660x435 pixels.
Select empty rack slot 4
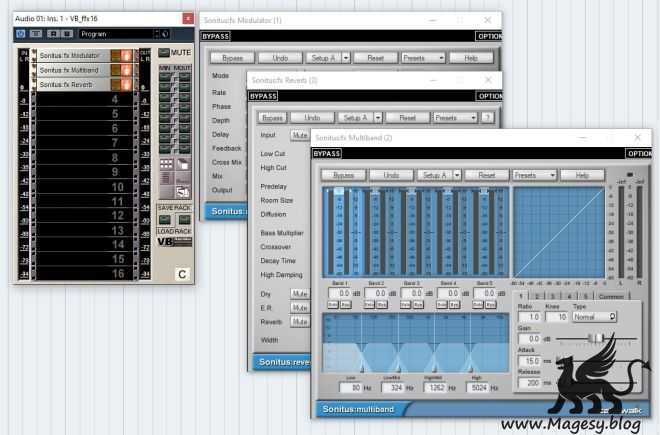point(84,99)
